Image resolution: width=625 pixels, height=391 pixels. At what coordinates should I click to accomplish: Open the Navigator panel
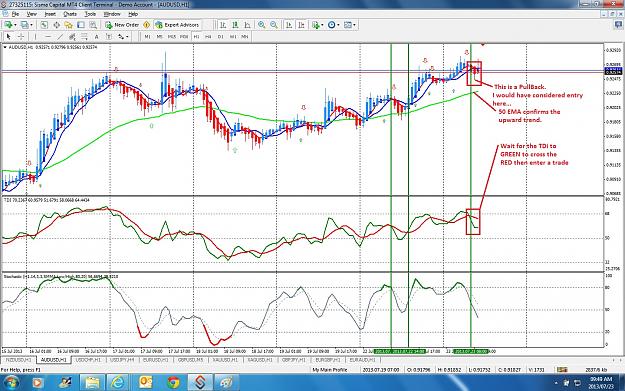coord(69,25)
